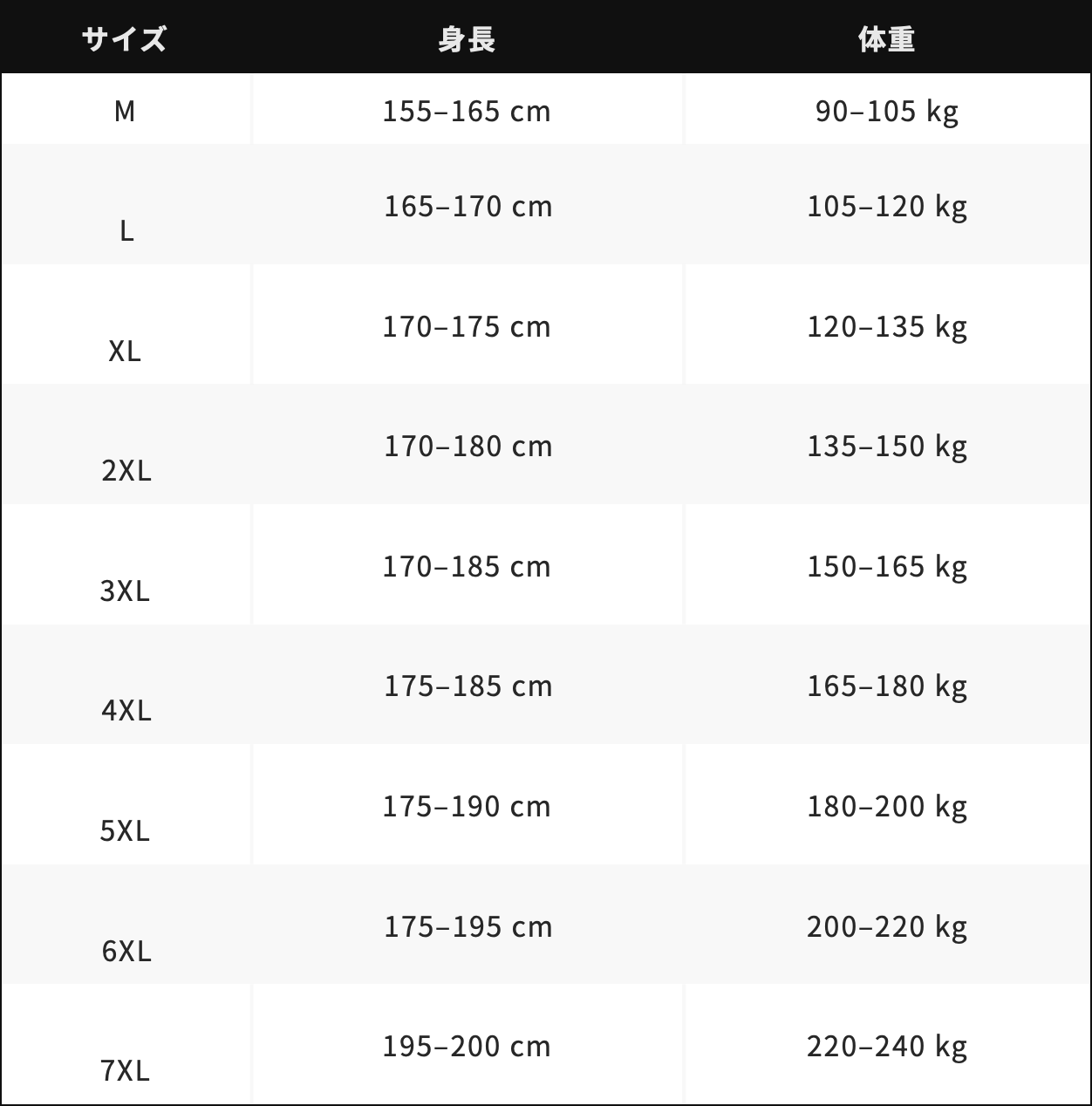
Task: Click the 170–180 cm height cell
Action: tap(468, 447)
